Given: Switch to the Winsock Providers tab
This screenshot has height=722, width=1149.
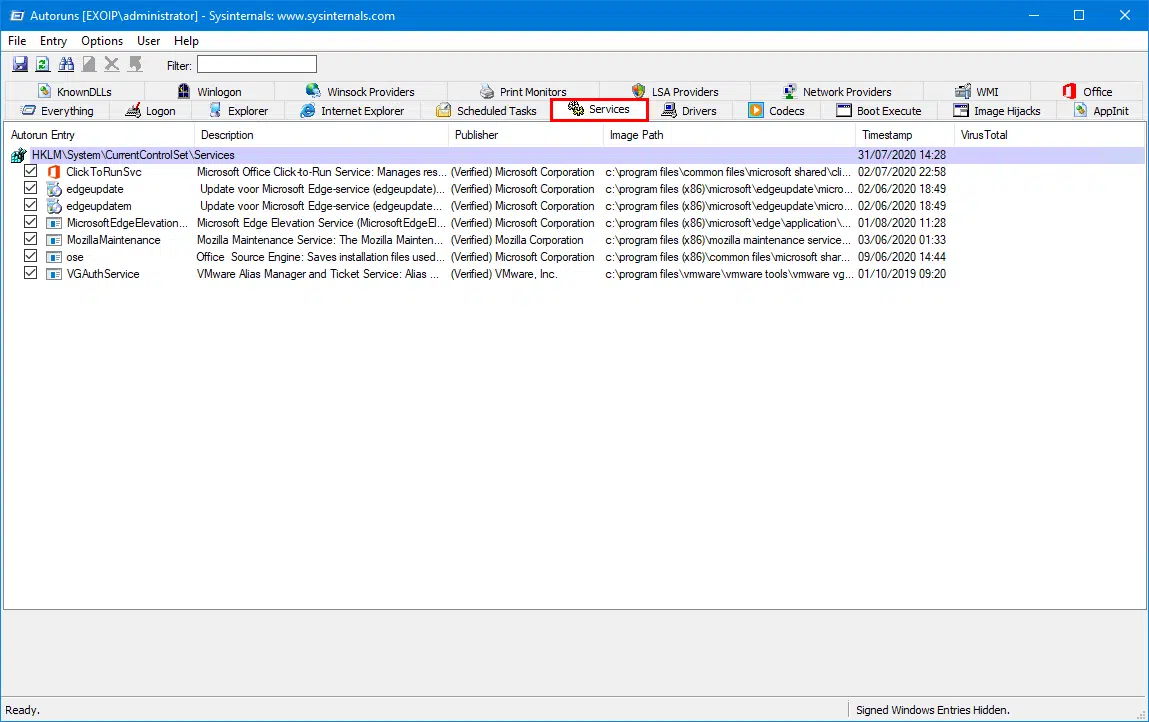Looking at the screenshot, I should pyautogui.click(x=361, y=92).
